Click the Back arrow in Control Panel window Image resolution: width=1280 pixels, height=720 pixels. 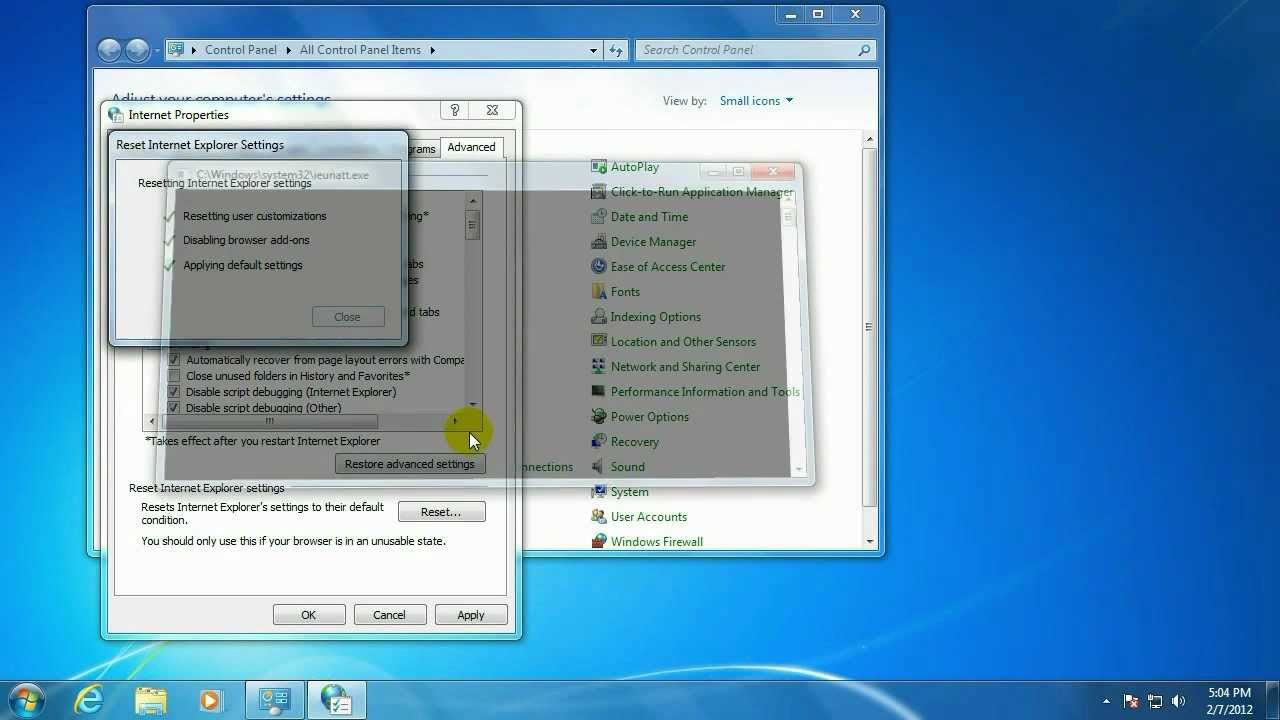click(109, 49)
